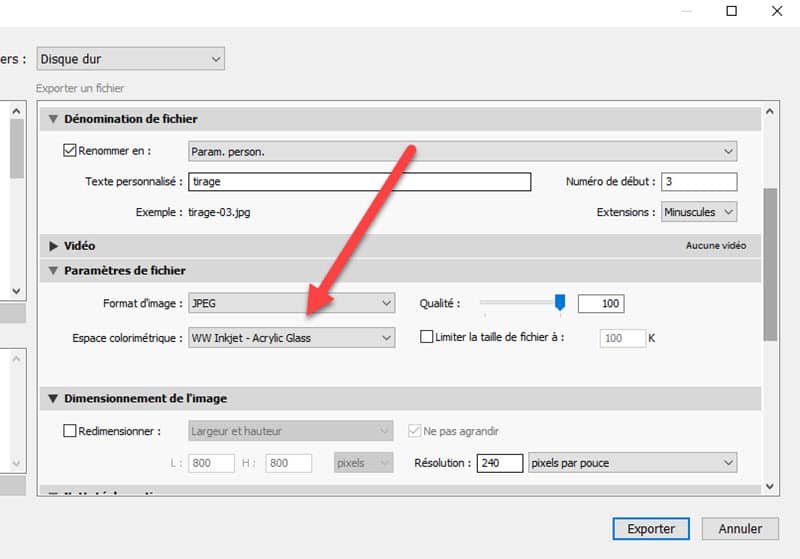The image size is (800, 559).
Task: Open the Disque dur dropdown
Action: pyautogui.click(x=130, y=59)
